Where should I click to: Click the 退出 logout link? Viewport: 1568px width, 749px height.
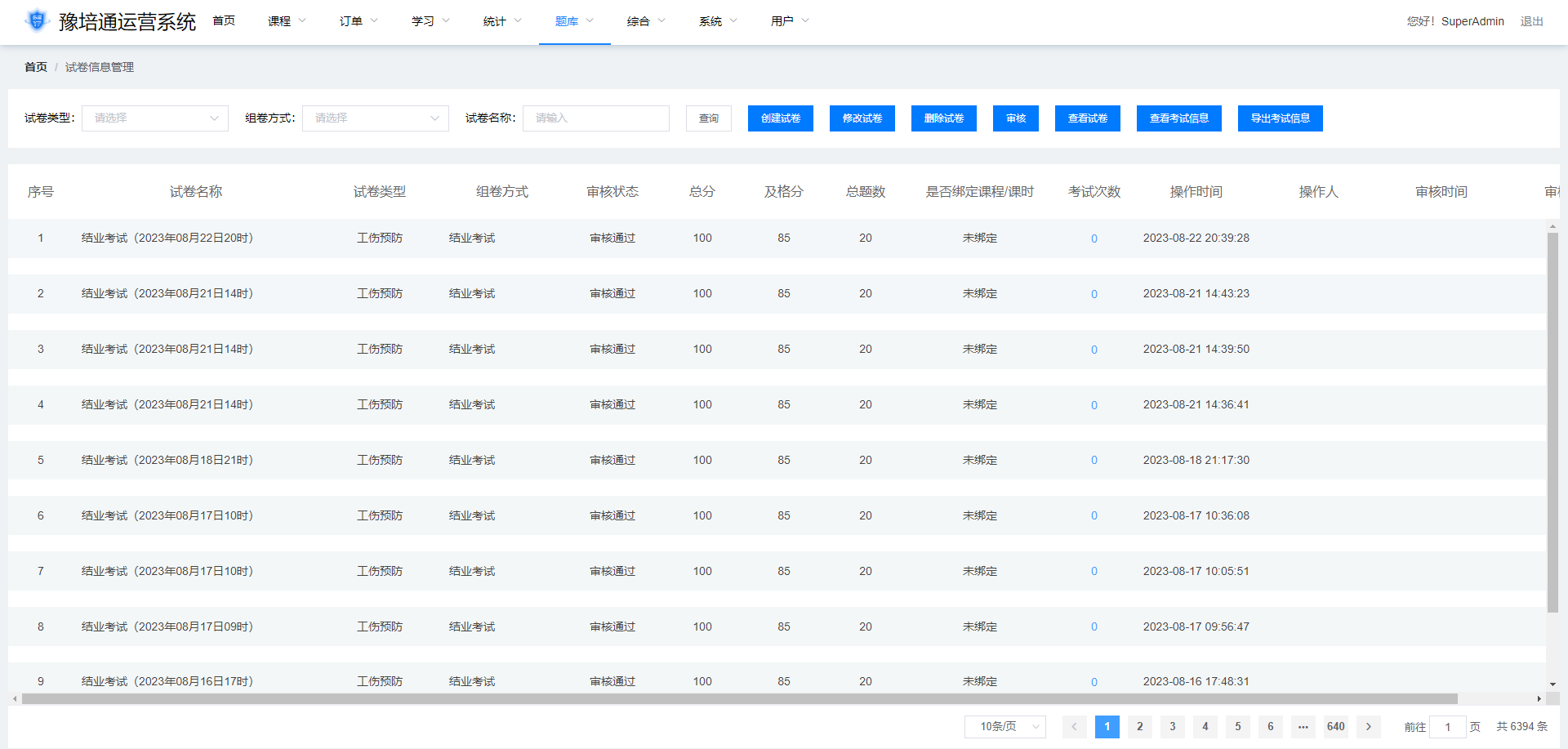tap(1532, 21)
